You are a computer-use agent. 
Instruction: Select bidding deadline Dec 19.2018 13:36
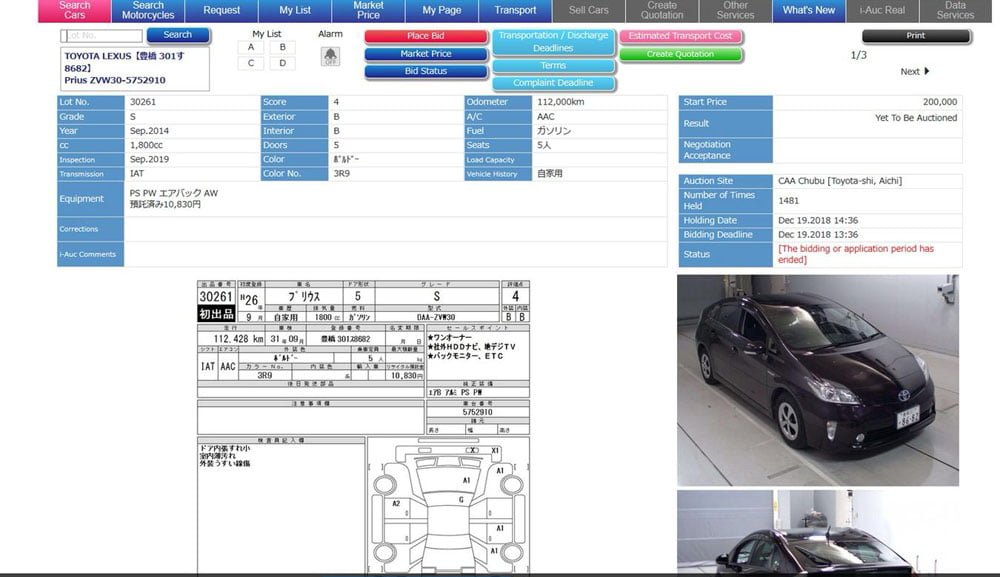[x=818, y=235]
